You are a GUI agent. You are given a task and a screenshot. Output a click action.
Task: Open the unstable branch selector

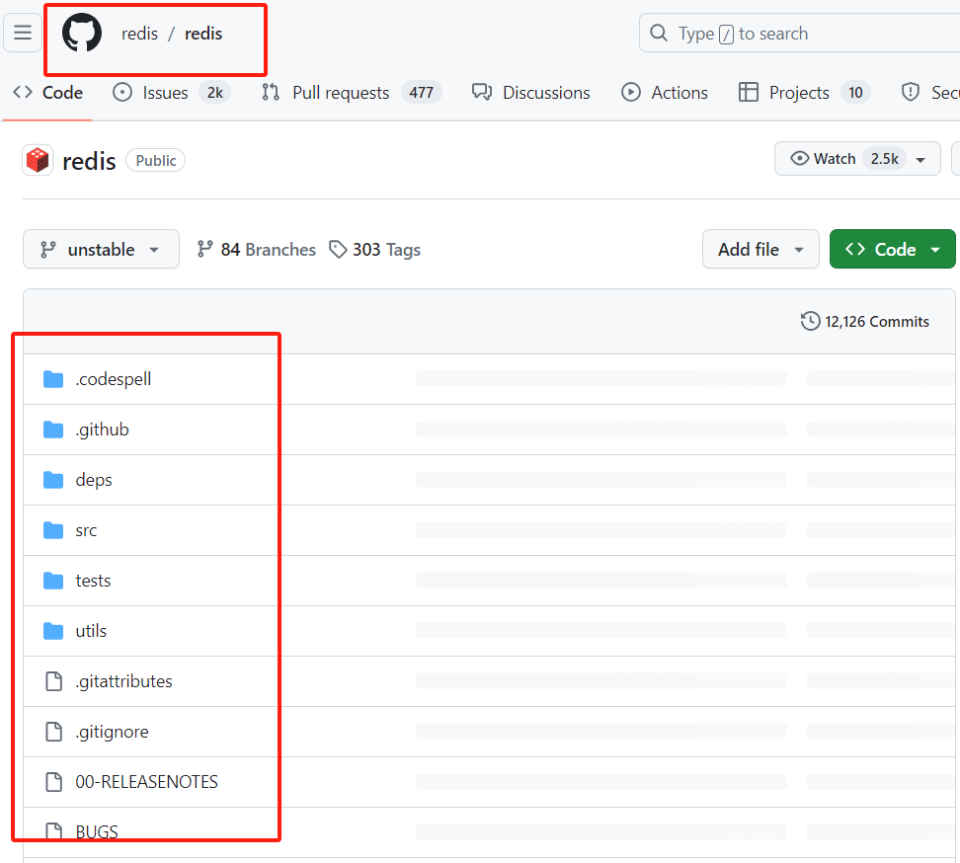tap(100, 249)
